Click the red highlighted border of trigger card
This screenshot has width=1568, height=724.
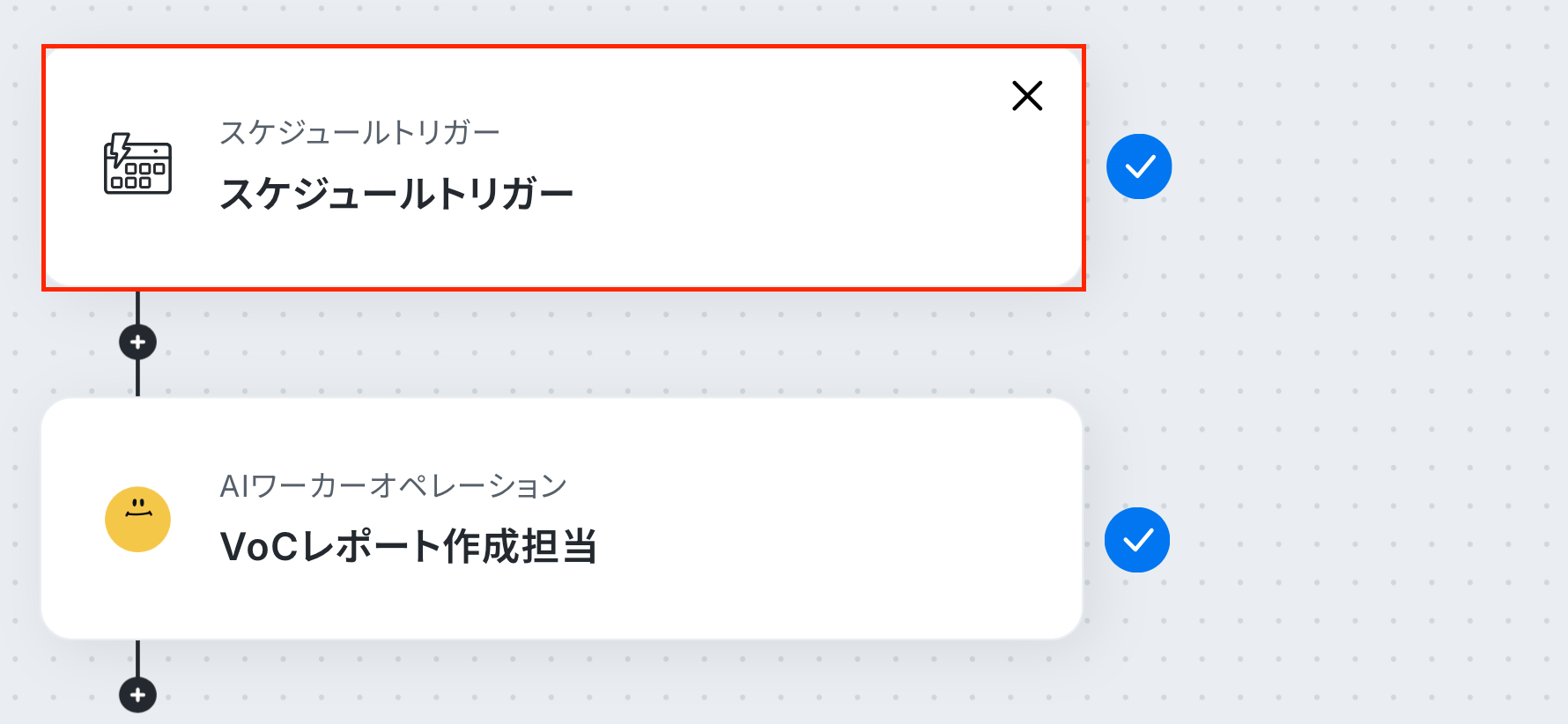tap(564, 47)
